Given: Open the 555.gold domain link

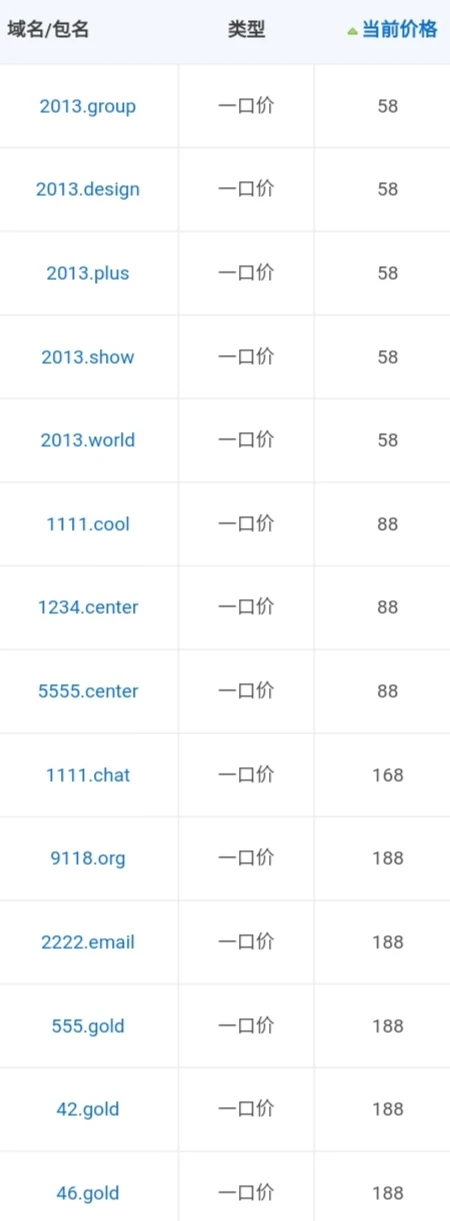Looking at the screenshot, I should pos(88,1026).
